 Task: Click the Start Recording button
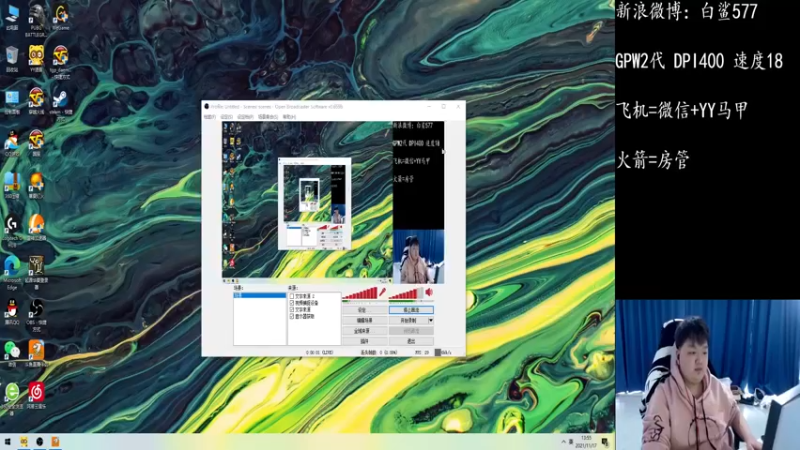(408, 320)
